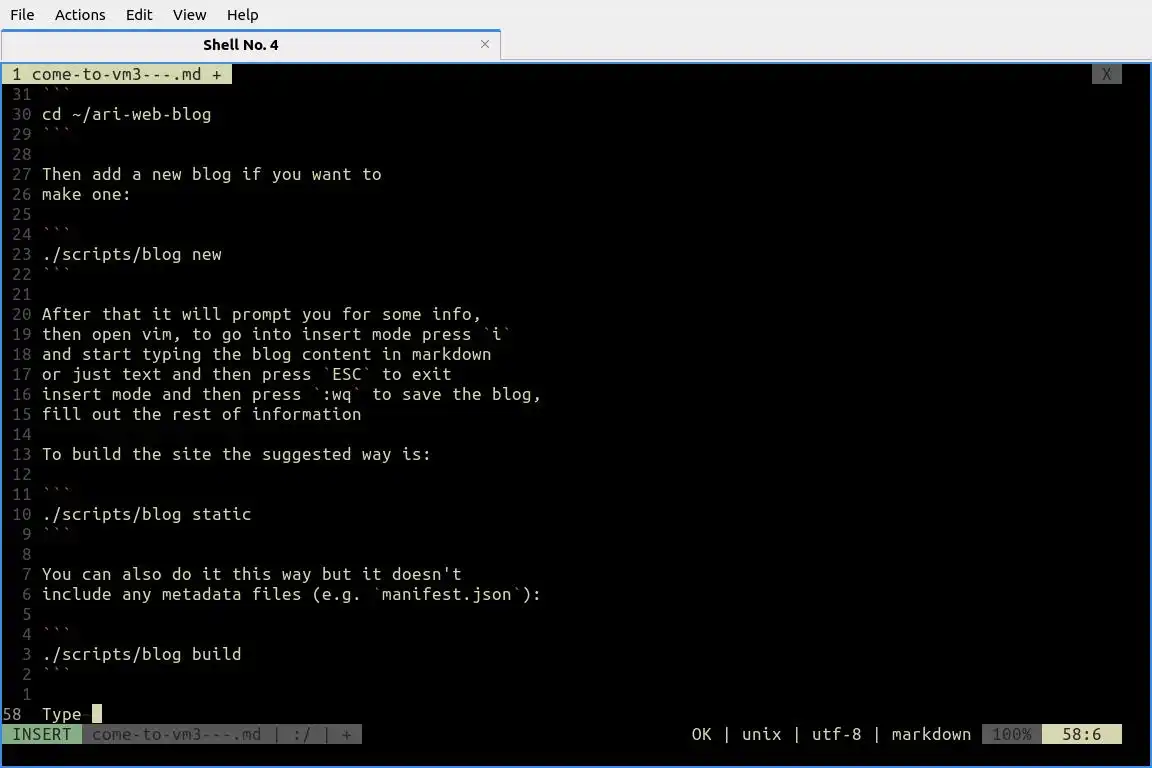The height and width of the screenshot is (768, 1152).
Task: Click the line 'make one:'
Action: [86, 195]
